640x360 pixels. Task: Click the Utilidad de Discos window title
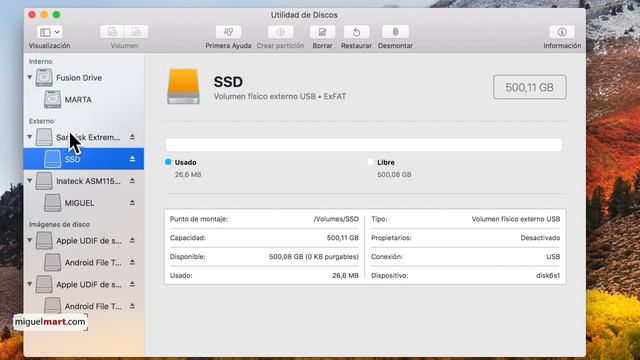[x=304, y=15]
